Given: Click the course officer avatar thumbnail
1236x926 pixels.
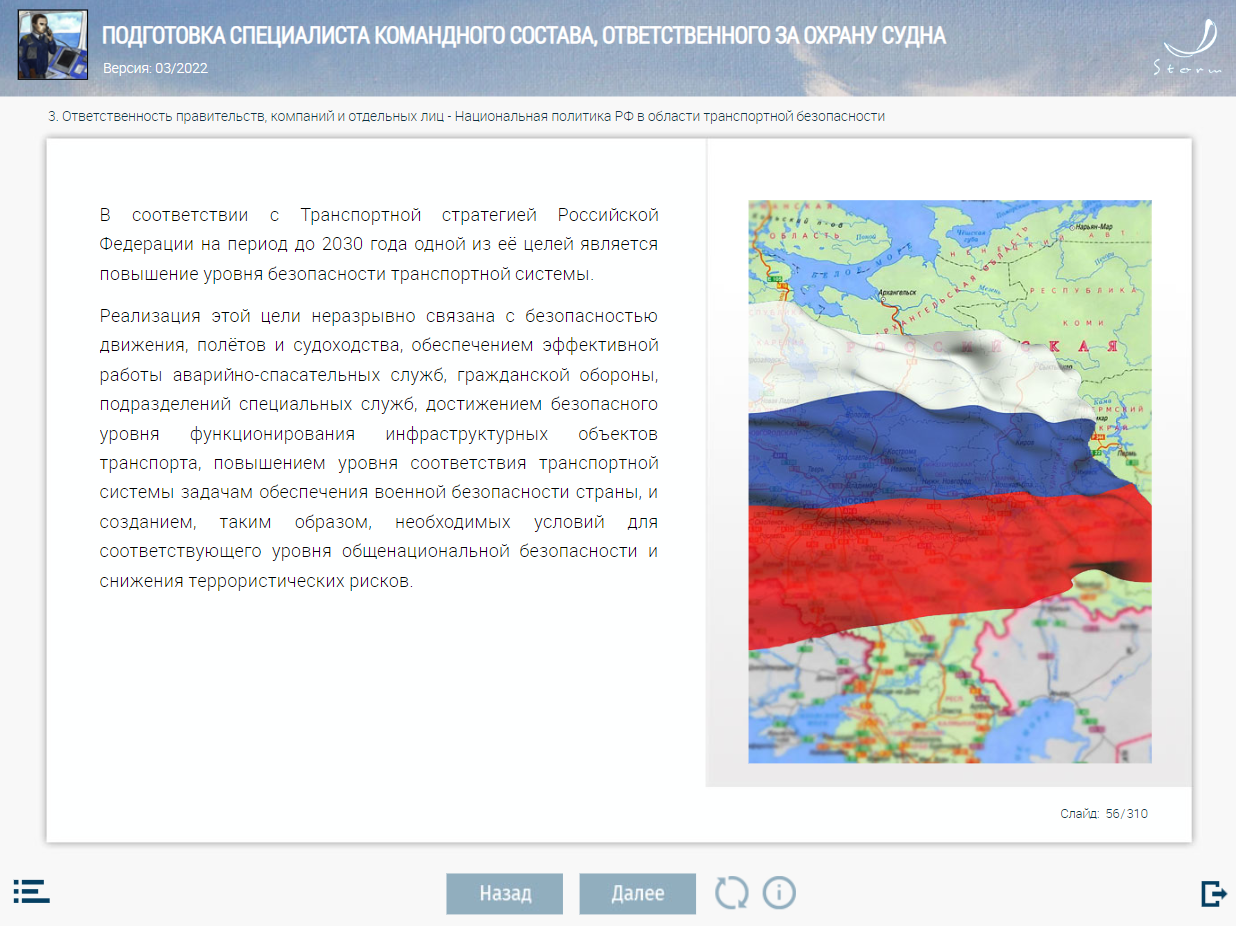Looking at the screenshot, I should (53, 45).
